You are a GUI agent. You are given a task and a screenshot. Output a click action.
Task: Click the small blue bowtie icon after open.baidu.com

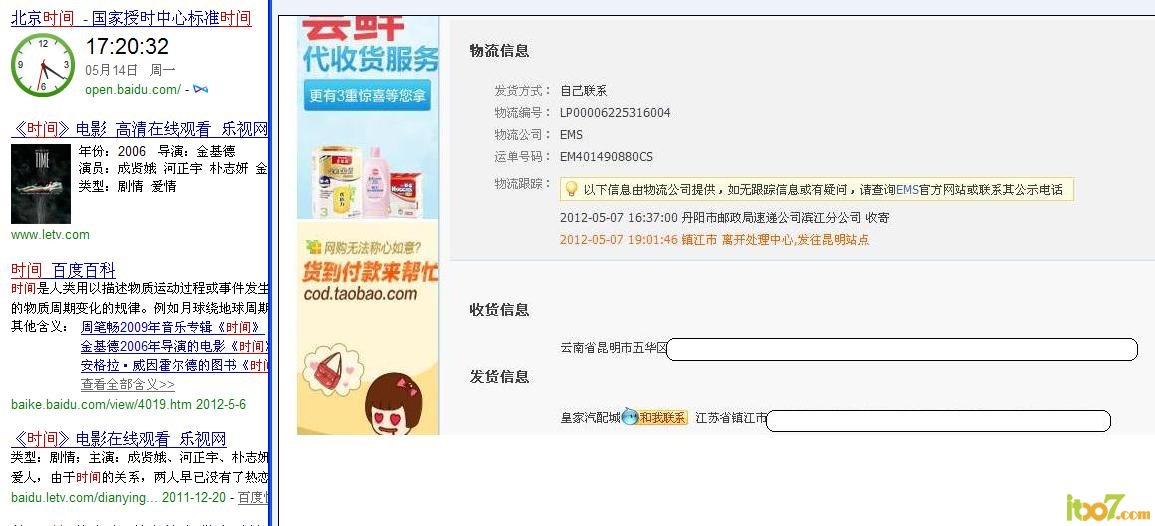click(200, 89)
